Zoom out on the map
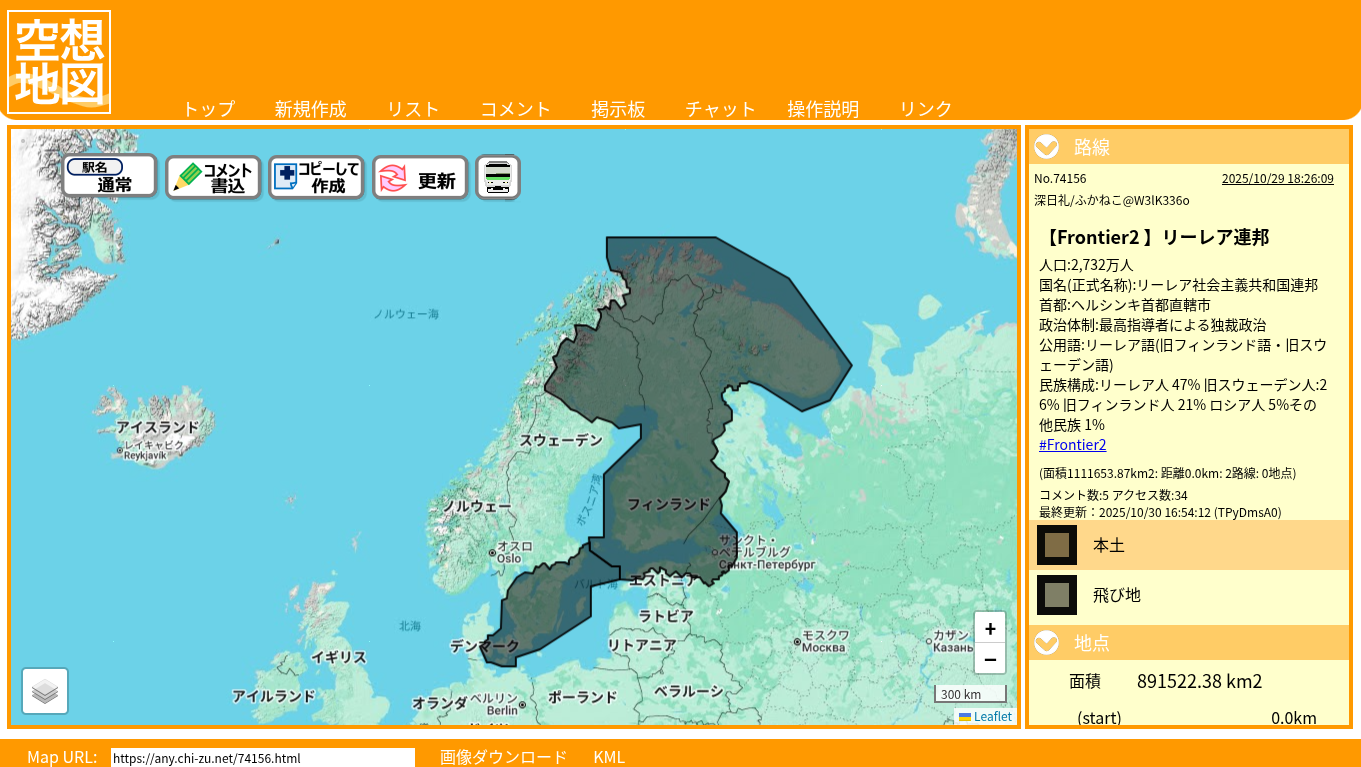1361x767 pixels. click(989, 659)
